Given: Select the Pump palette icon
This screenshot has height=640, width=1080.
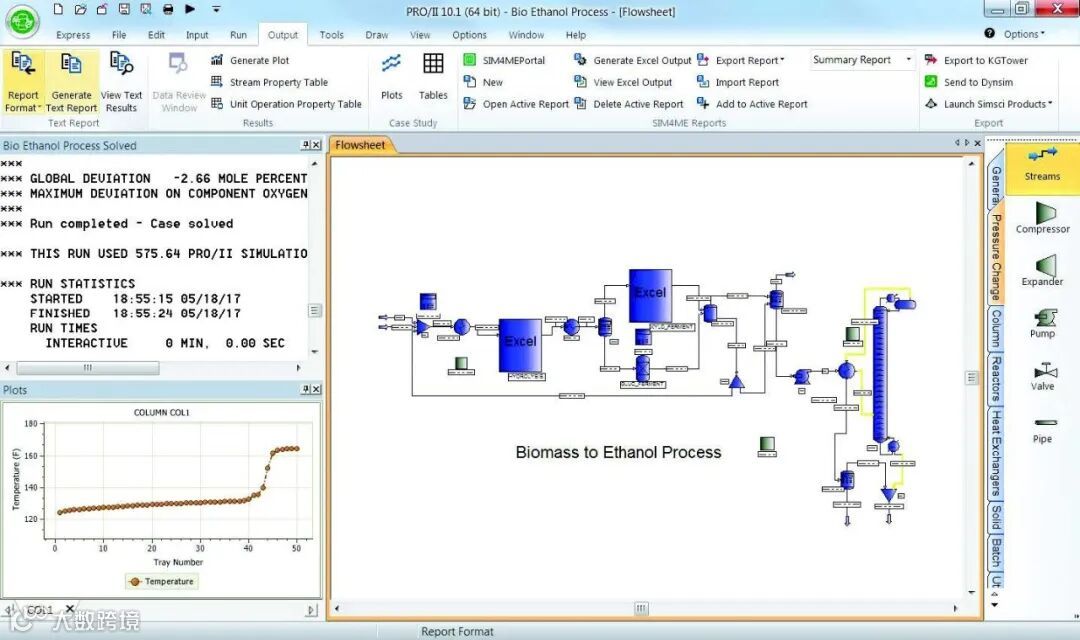Looking at the screenshot, I should (x=1043, y=323).
